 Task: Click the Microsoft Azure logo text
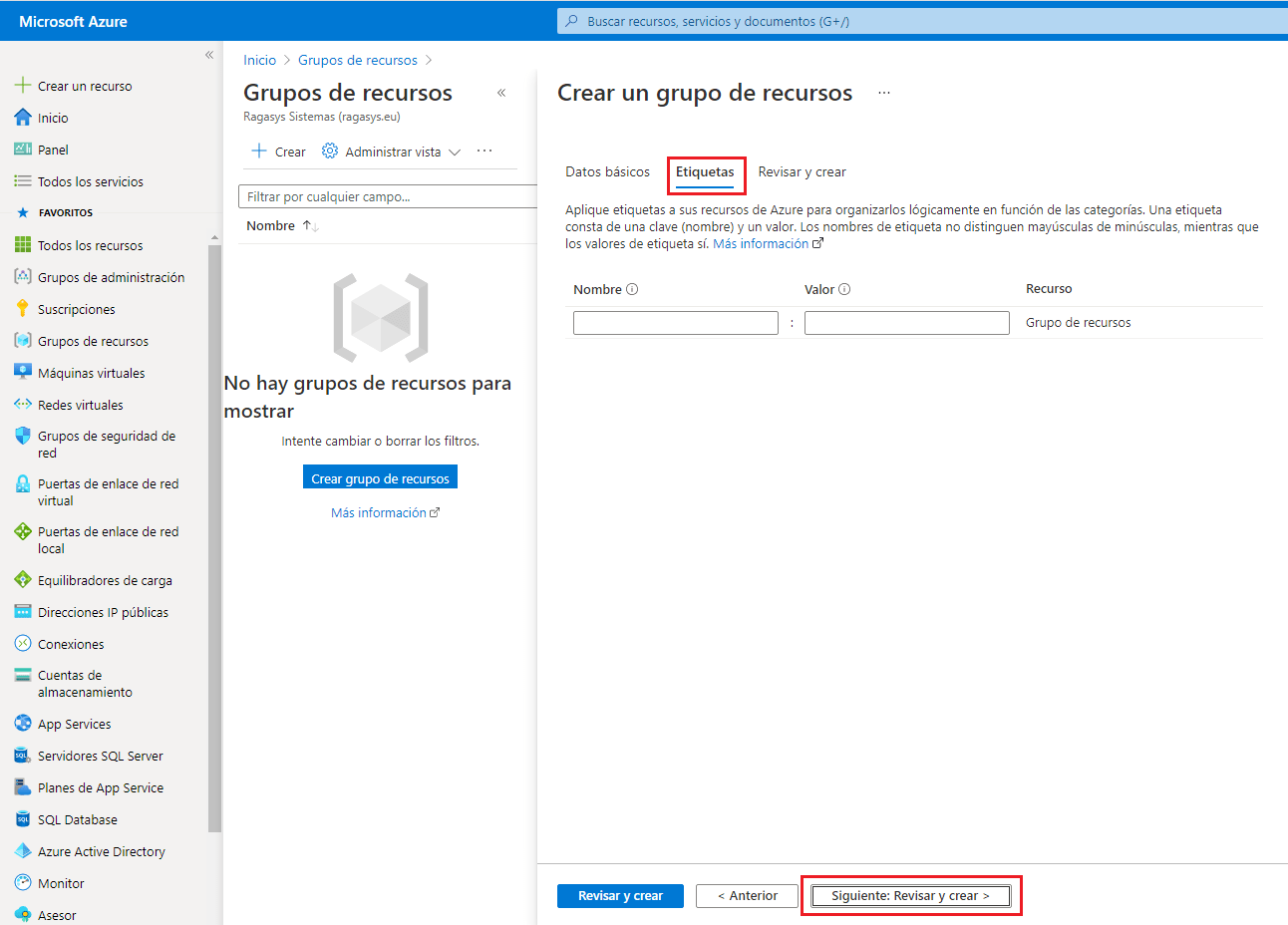pos(73,21)
